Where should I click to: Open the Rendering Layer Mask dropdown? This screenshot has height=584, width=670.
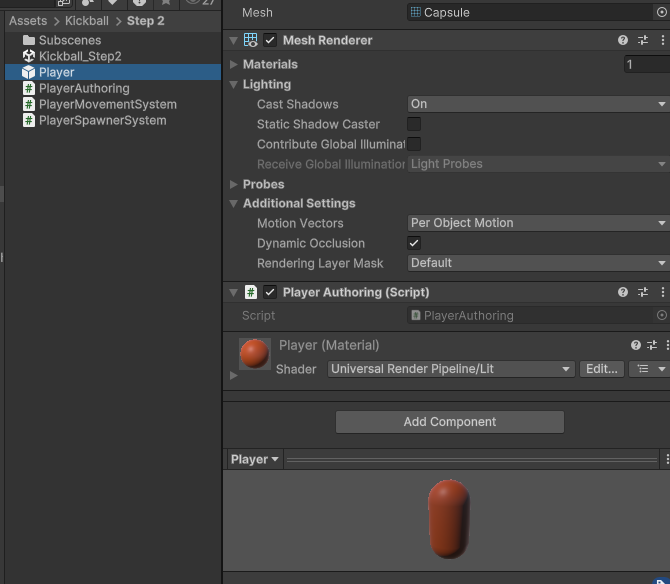coord(538,263)
